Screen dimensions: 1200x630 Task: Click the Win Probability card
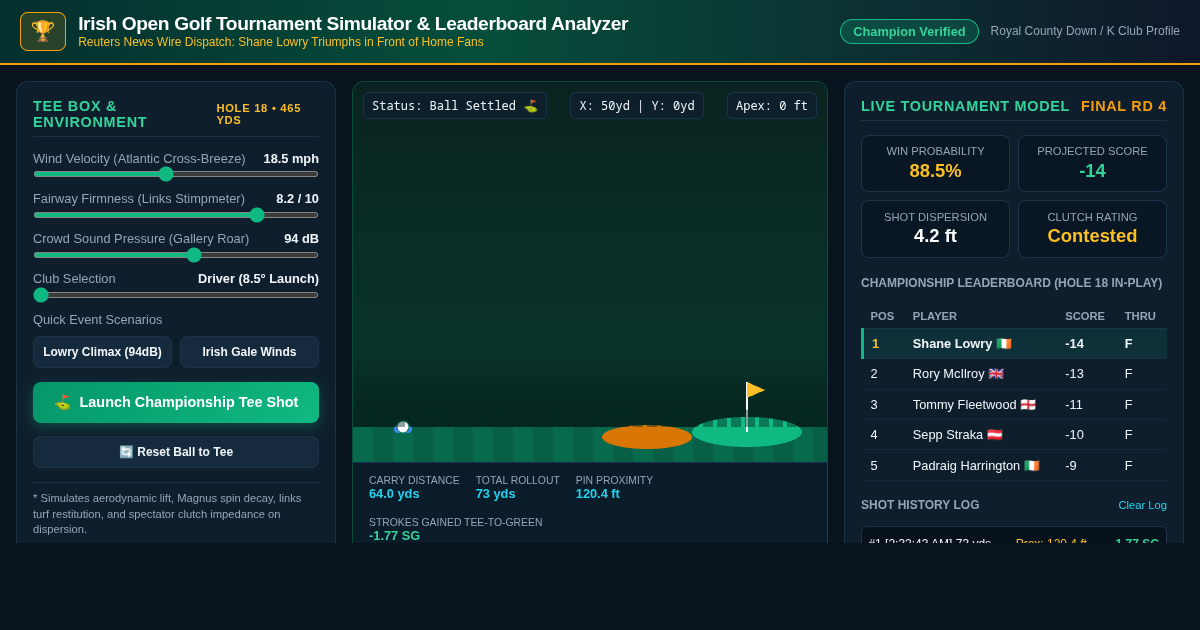coord(935,163)
